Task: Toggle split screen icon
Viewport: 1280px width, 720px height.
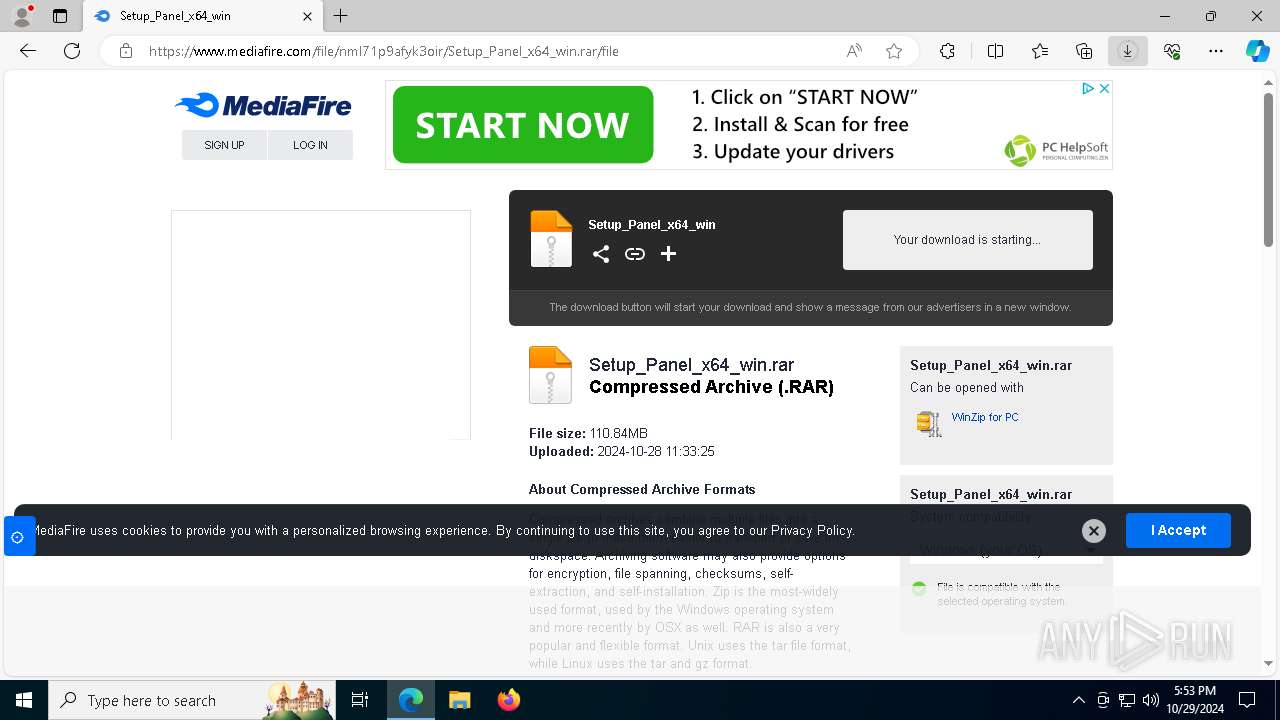Action: pyautogui.click(x=995, y=51)
